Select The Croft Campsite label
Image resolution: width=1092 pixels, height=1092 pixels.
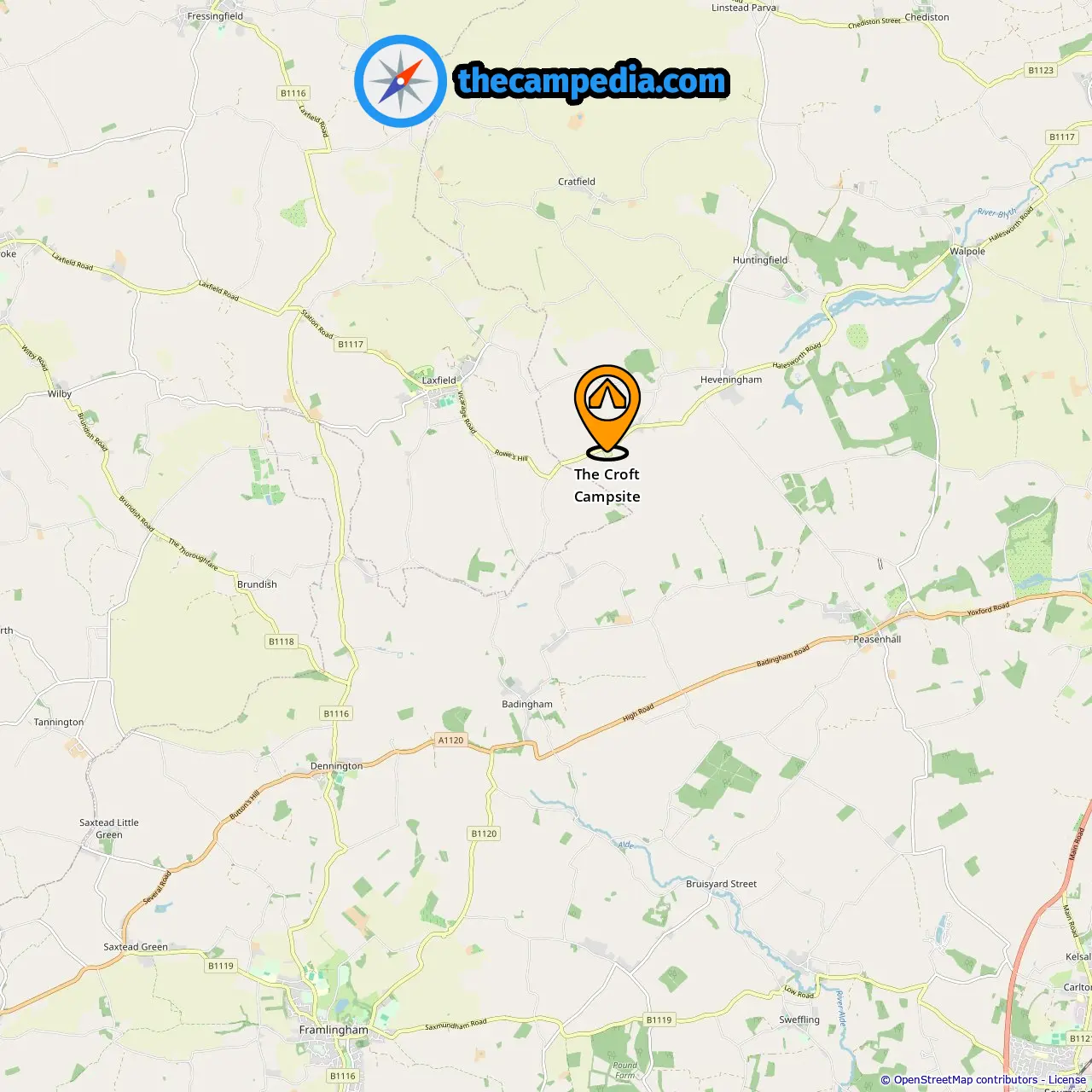tap(607, 485)
